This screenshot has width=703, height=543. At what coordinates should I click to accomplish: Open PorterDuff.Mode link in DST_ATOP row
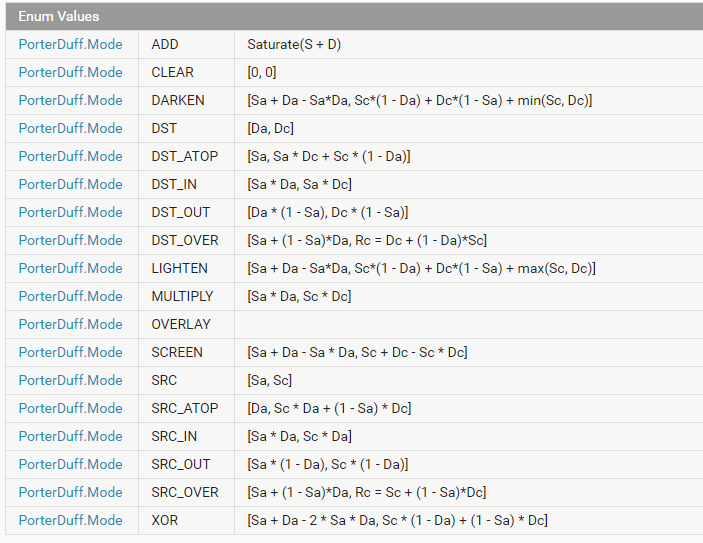coord(70,156)
